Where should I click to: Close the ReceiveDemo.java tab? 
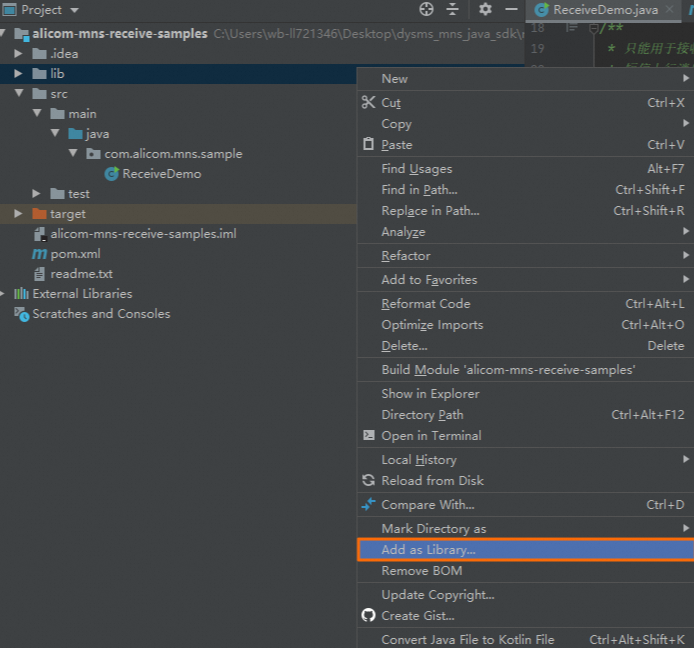670,9
